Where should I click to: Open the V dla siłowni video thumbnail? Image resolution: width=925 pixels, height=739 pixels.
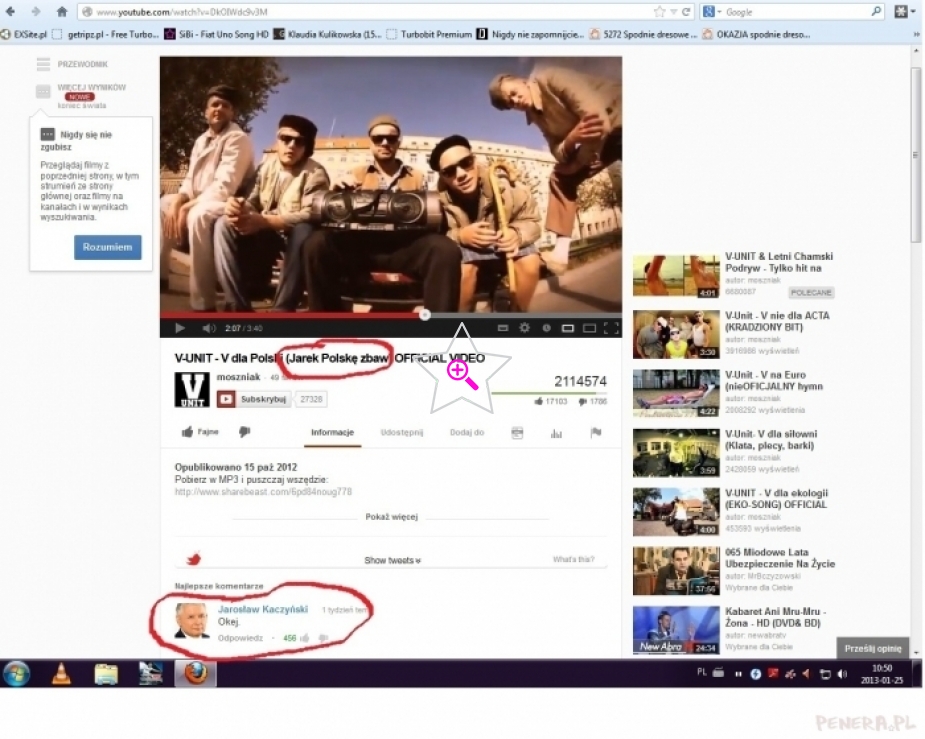675,453
